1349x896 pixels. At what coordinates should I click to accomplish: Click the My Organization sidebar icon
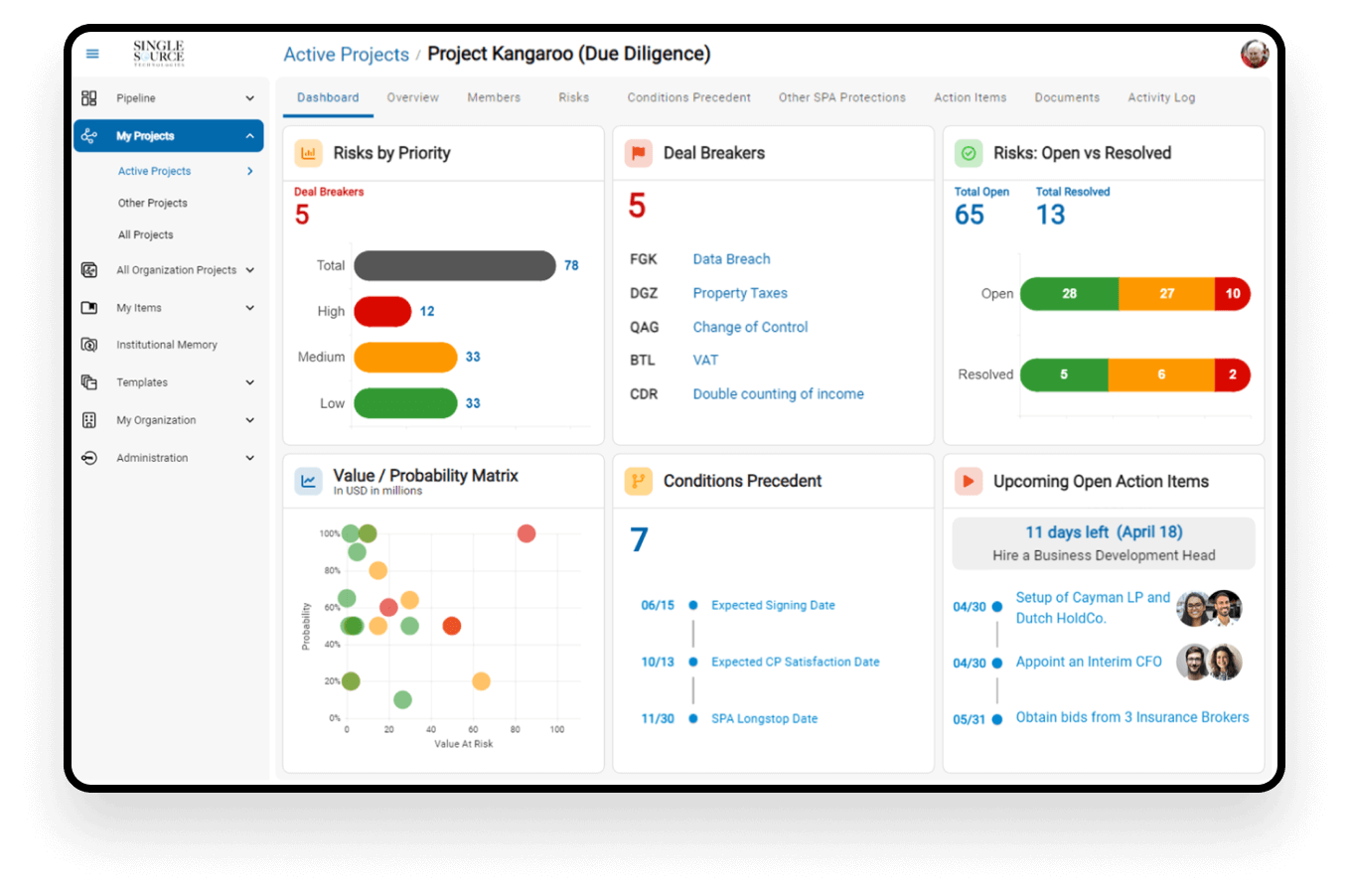[x=89, y=420]
